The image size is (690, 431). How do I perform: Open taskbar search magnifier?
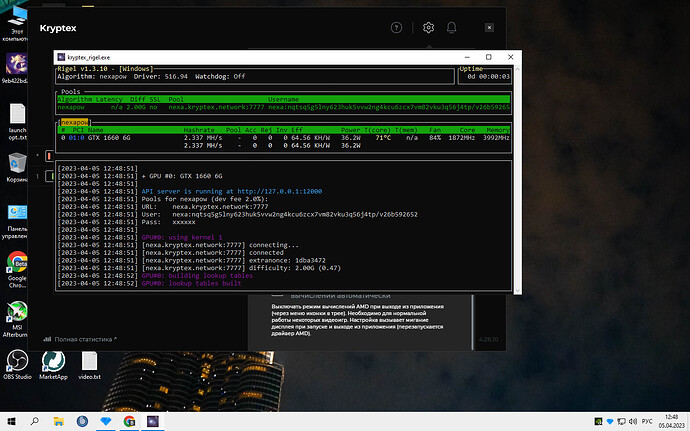point(35,421)
